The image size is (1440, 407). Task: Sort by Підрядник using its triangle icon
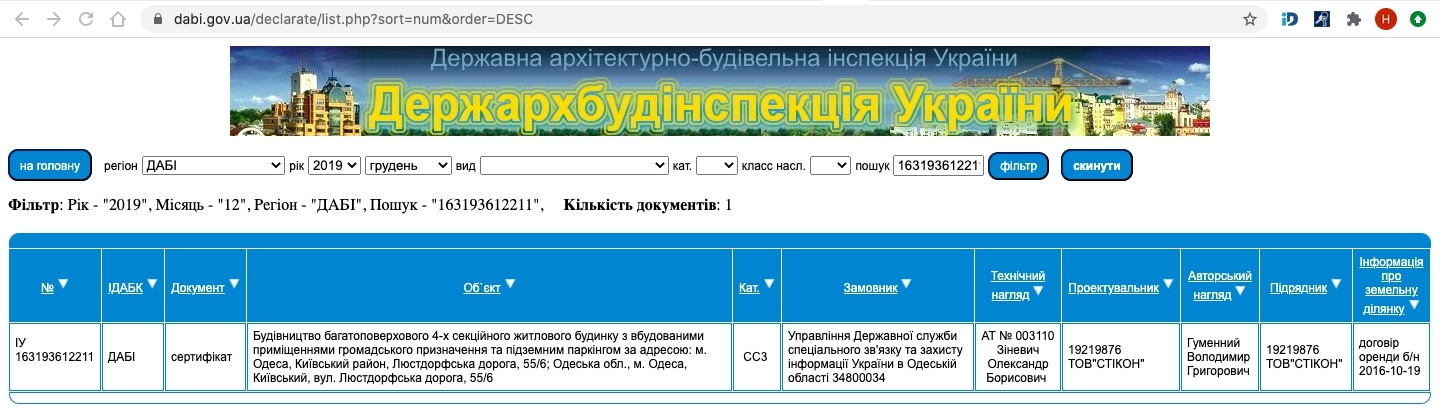coord(1338,284)
